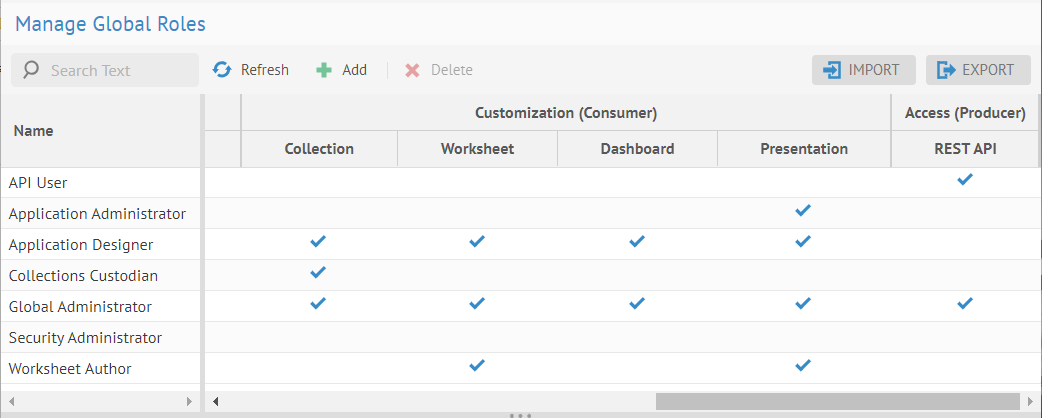
Task: Click the red Delete X icon
Action: coord(412,70)
